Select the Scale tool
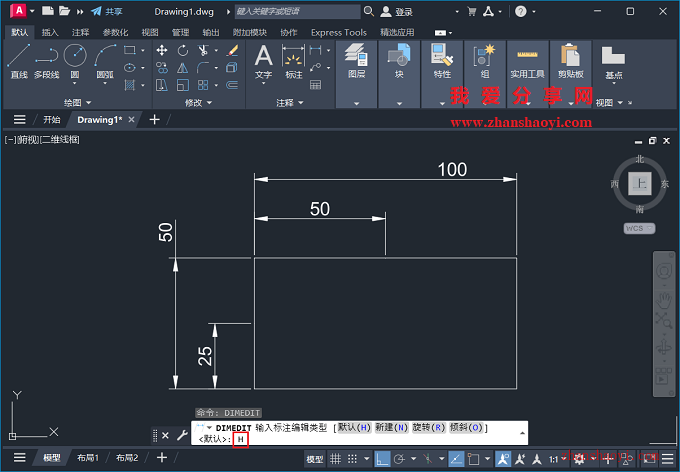The width and height of the screenshot is (680, 472). pos(183,85)
